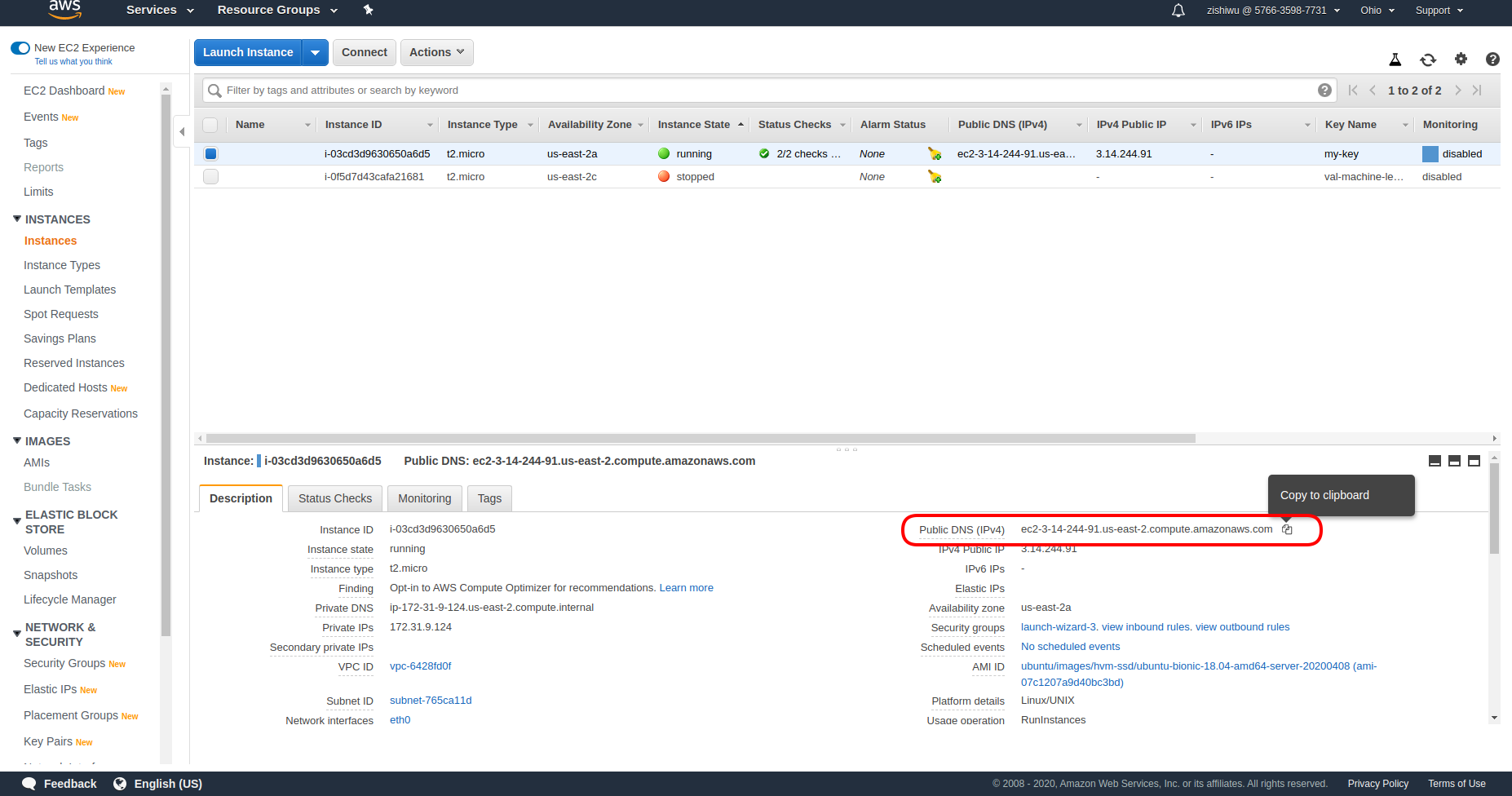This screenshot has height=796, width=1512.
Task: Open Instance Types in sidebar
Action: [x=62, y=265]
